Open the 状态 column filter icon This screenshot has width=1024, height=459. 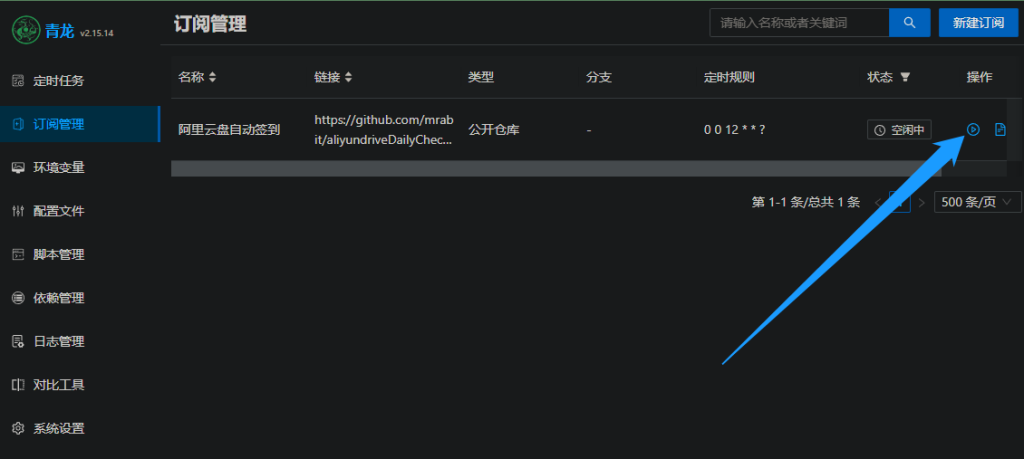(904, 78)
